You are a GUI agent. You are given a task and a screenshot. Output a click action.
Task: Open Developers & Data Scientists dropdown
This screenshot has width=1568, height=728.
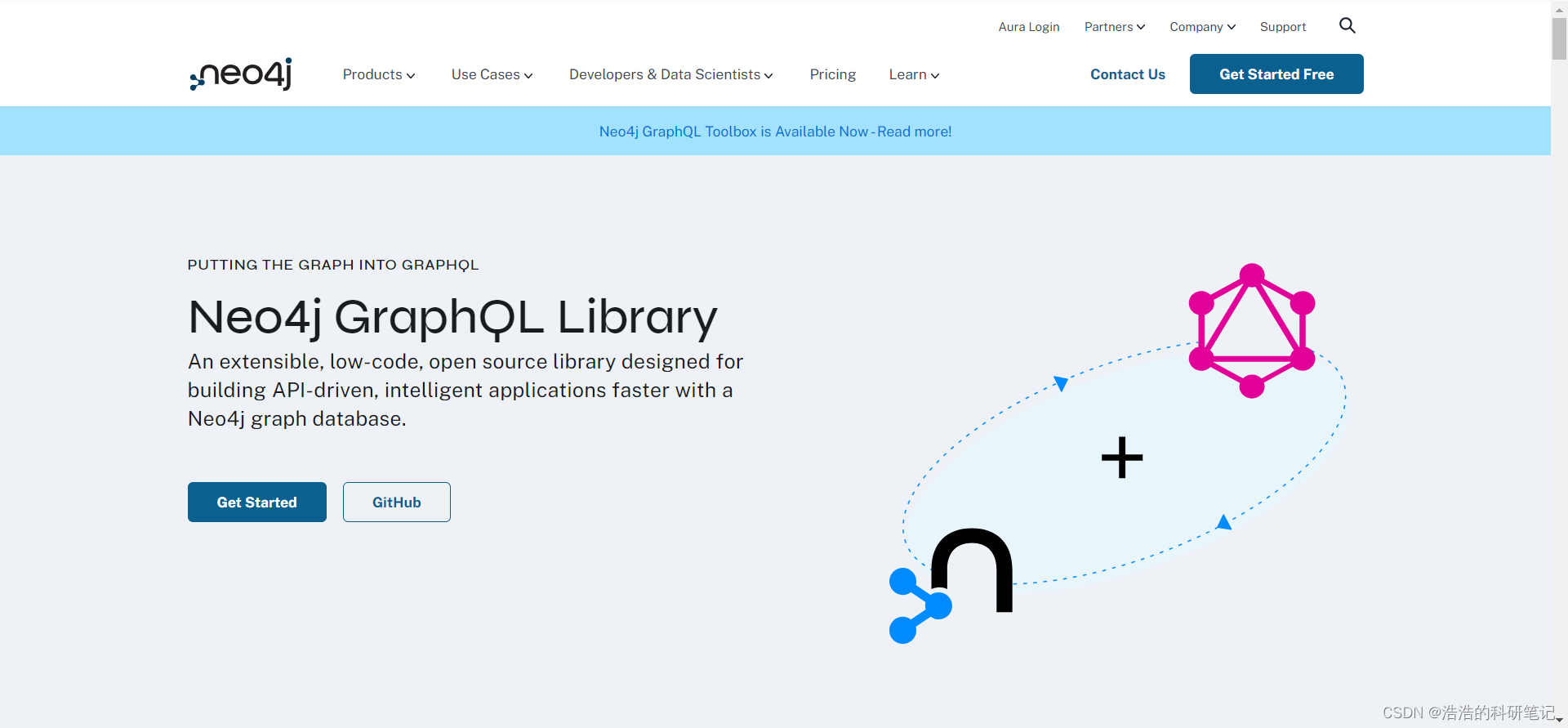point(671,74)
